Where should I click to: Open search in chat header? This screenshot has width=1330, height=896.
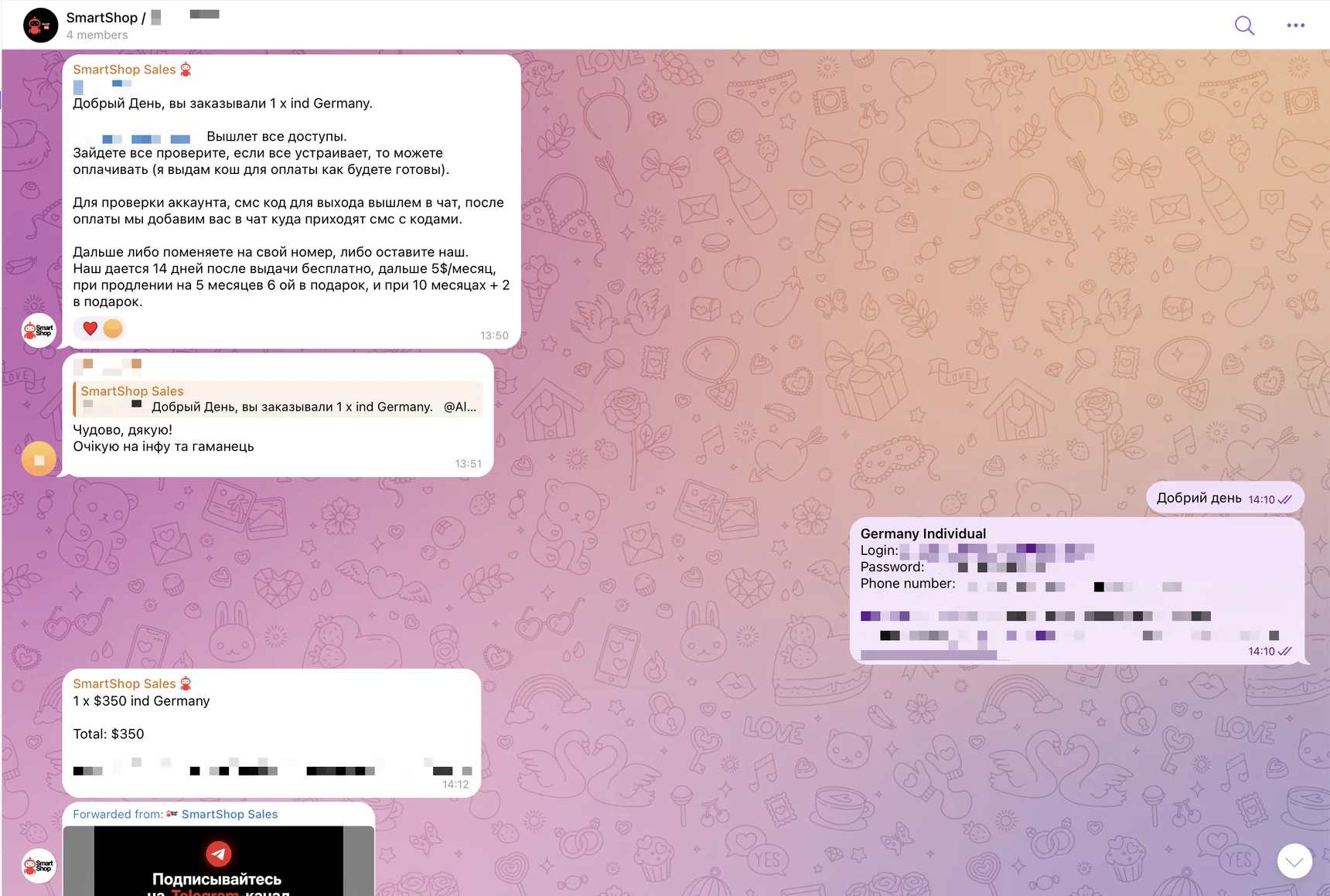[1244, 26]
